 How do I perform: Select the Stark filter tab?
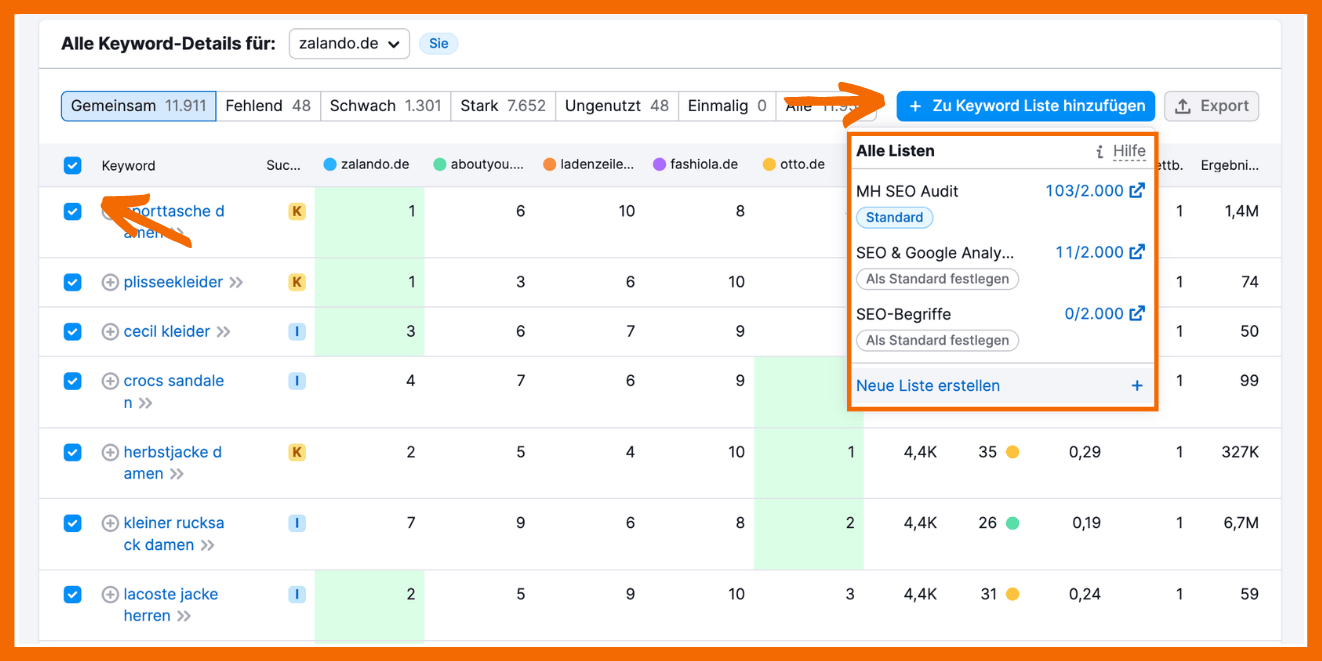pos(502,106)
